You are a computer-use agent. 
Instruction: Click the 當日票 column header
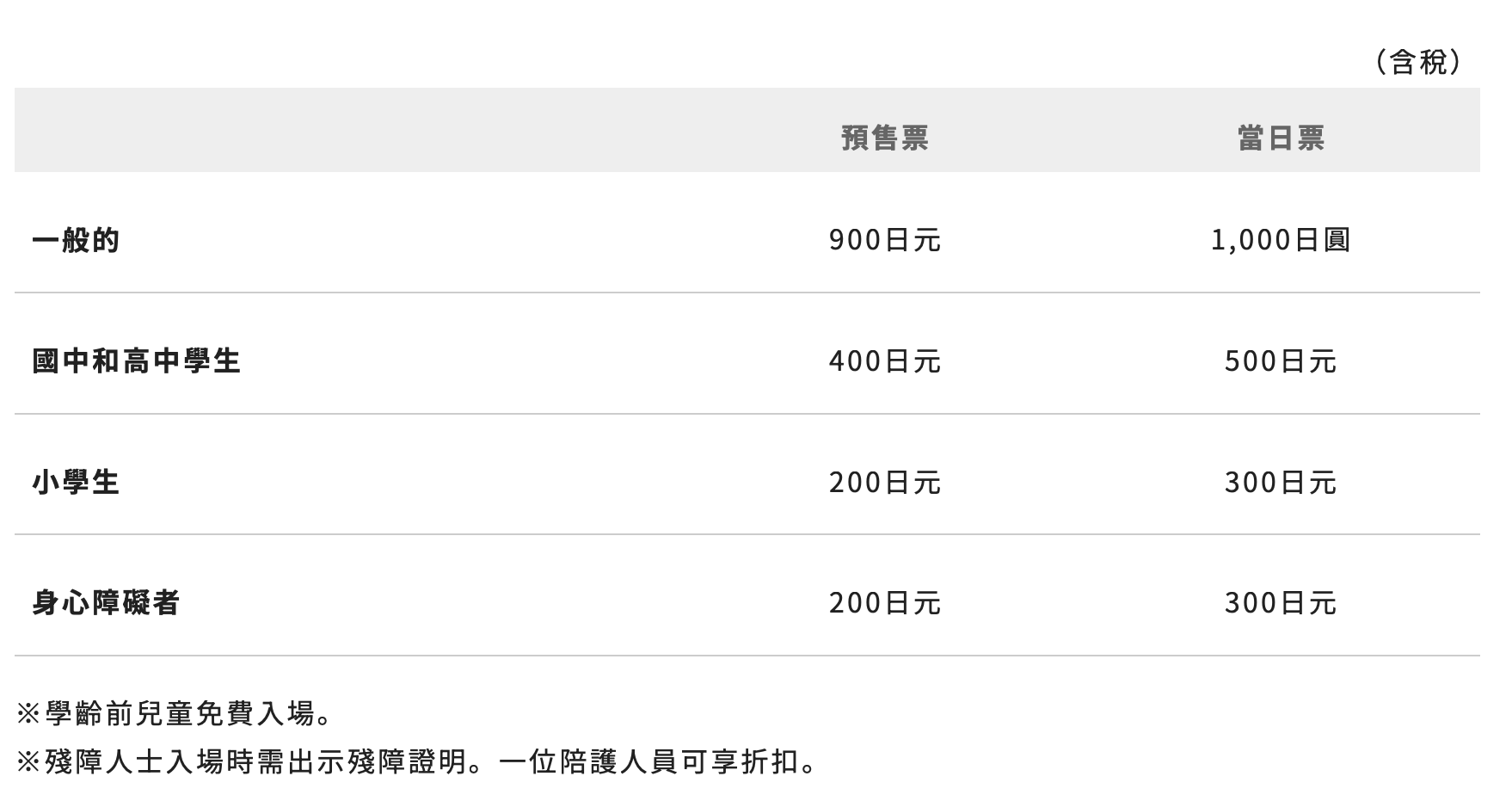coord(1281,138)
